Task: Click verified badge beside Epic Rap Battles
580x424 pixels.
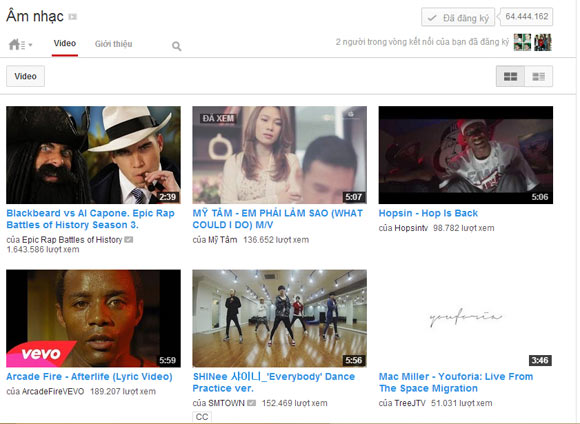Action: coord(129,240)
